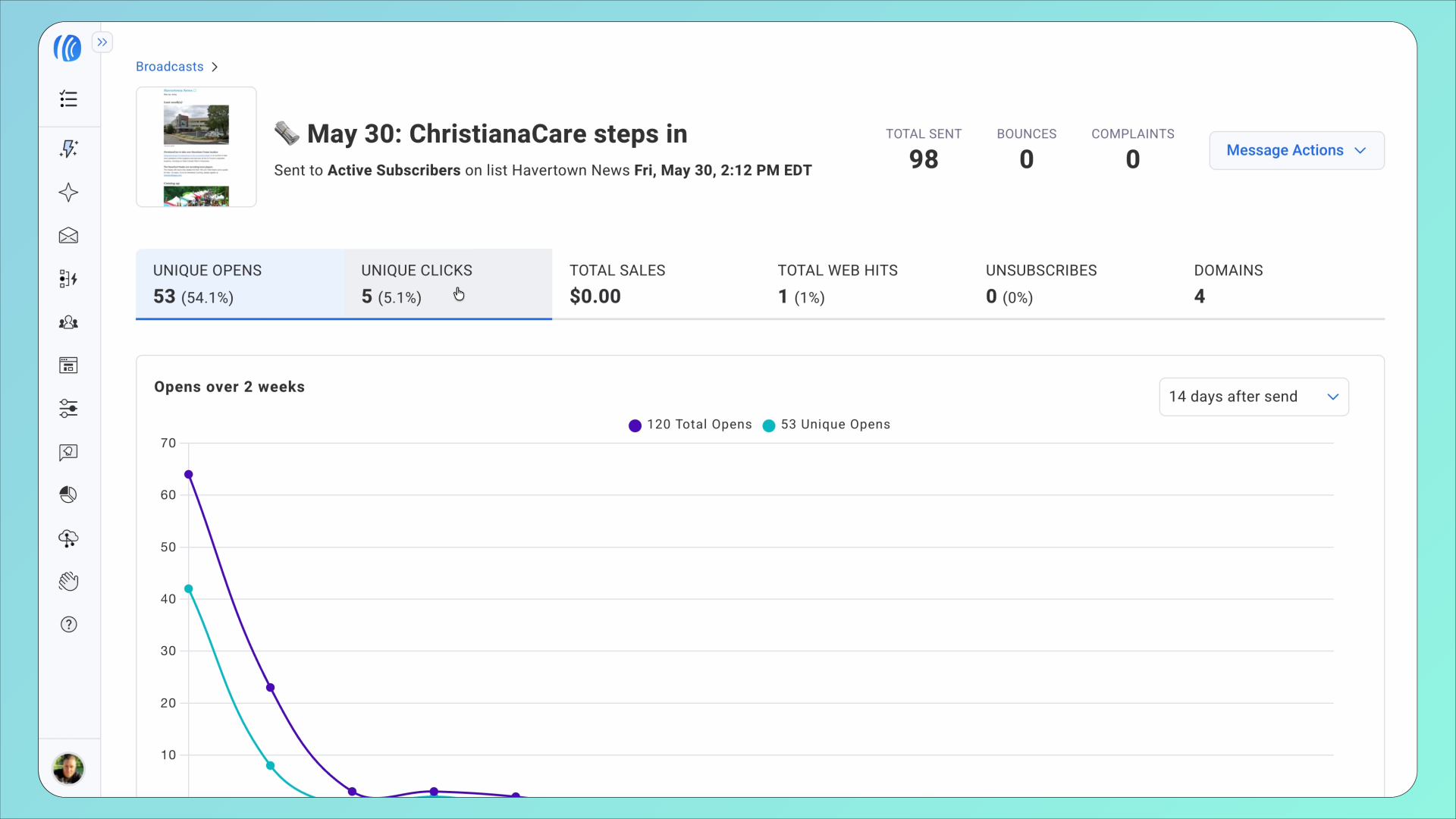Image resolution: width=1456 pixels, height=819 pixels.
Task: Open the 14 days after send dropdown
Action: point(1254,397)
